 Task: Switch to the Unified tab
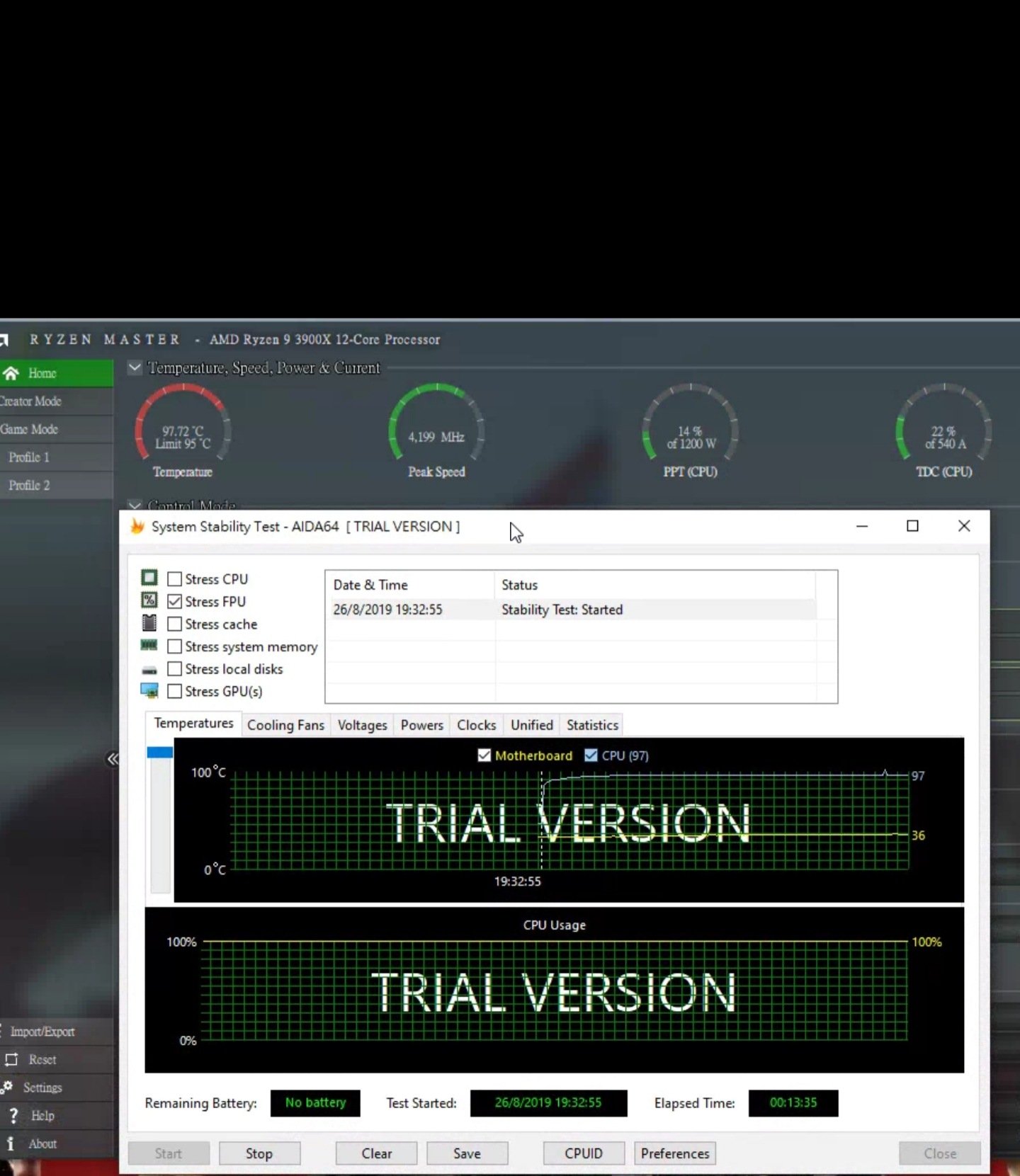click(x=531, y=725)
